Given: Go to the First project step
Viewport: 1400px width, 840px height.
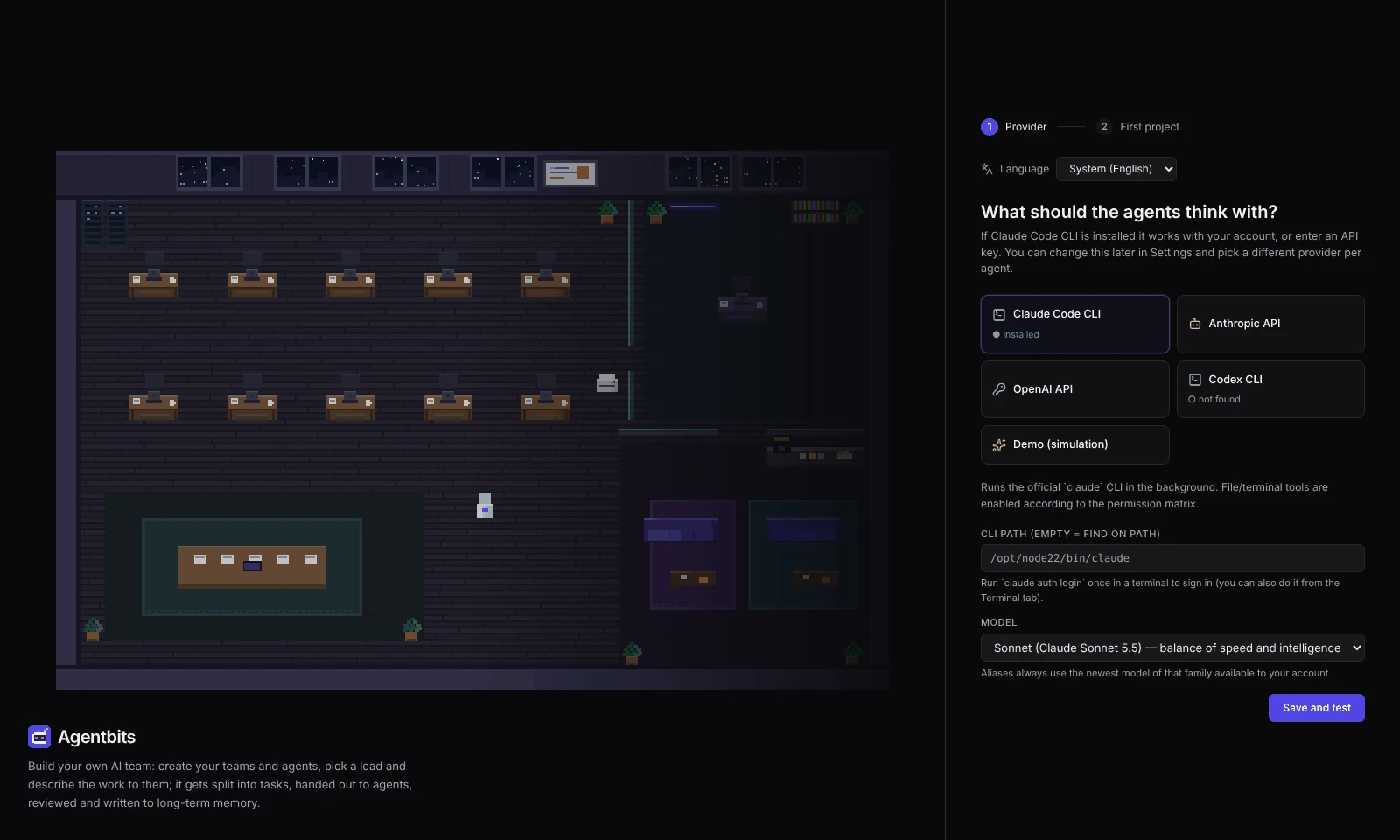Looking at the screenshot, I should pos(1137,127).
